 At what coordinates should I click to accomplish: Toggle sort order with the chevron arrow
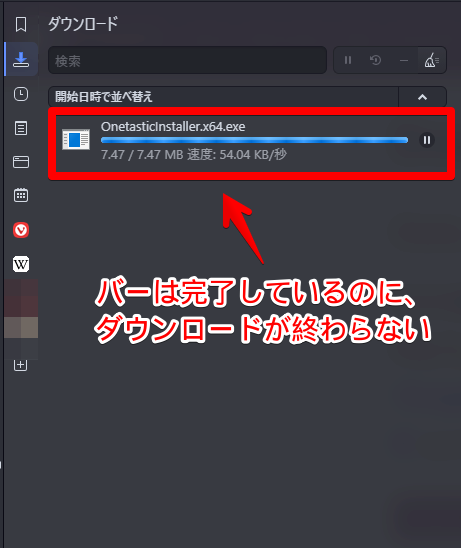coord(423,97)
